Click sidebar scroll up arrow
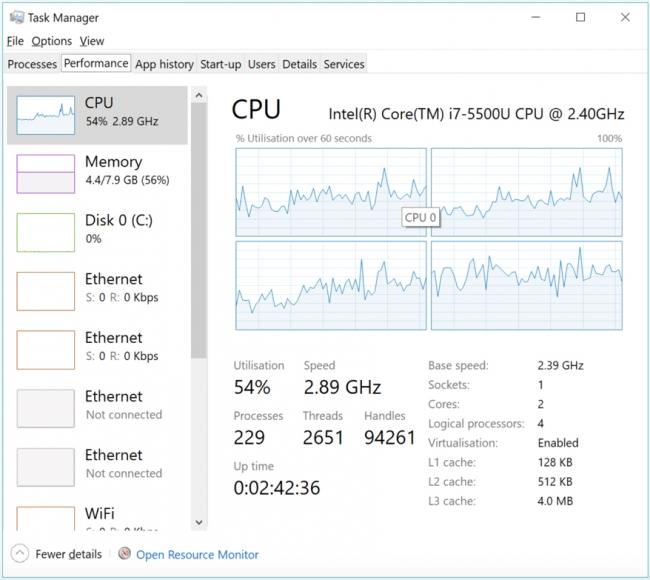Viewport: 650px width, 580px height. 199,95
